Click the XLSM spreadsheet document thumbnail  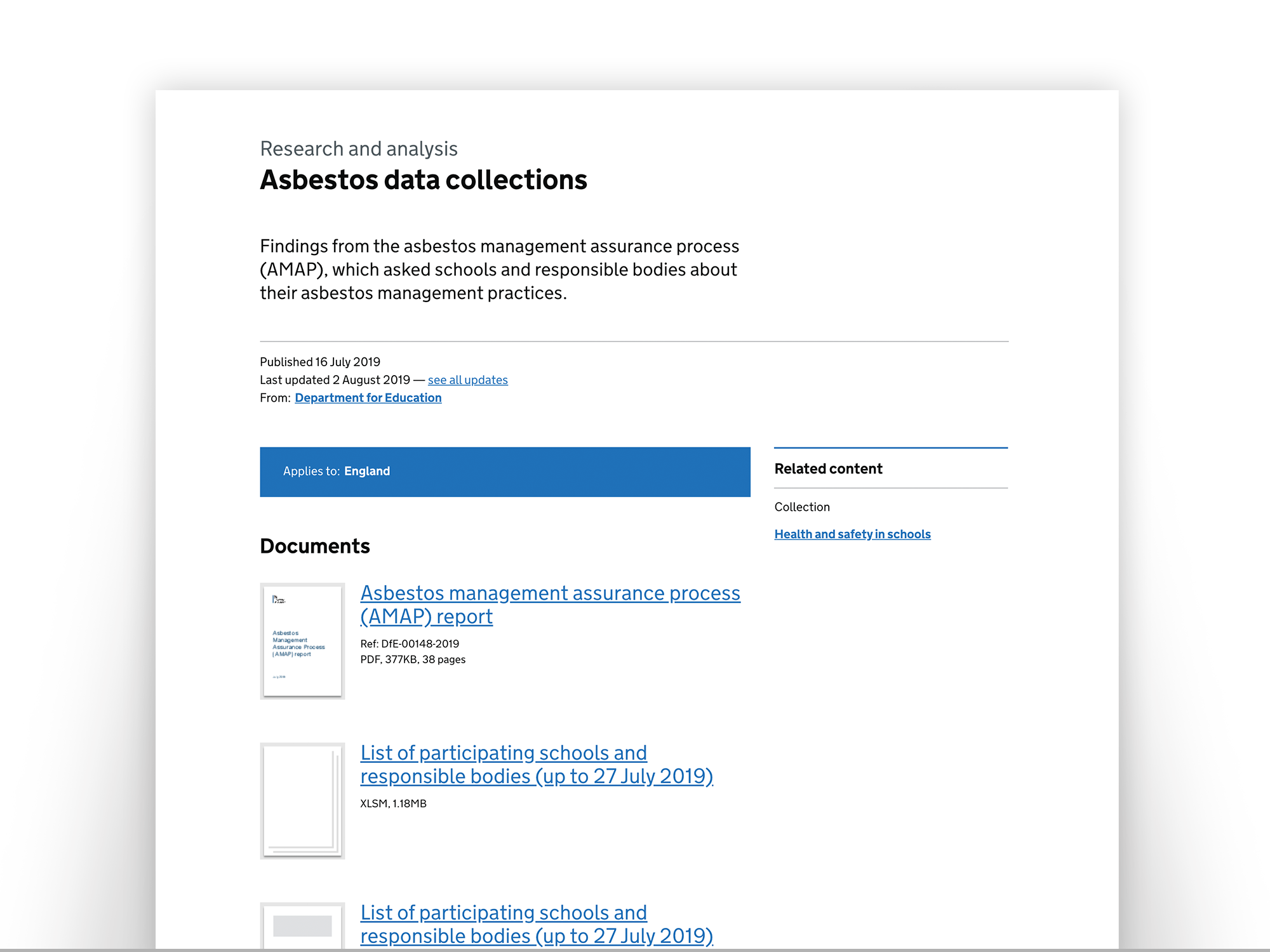(302, 800)
